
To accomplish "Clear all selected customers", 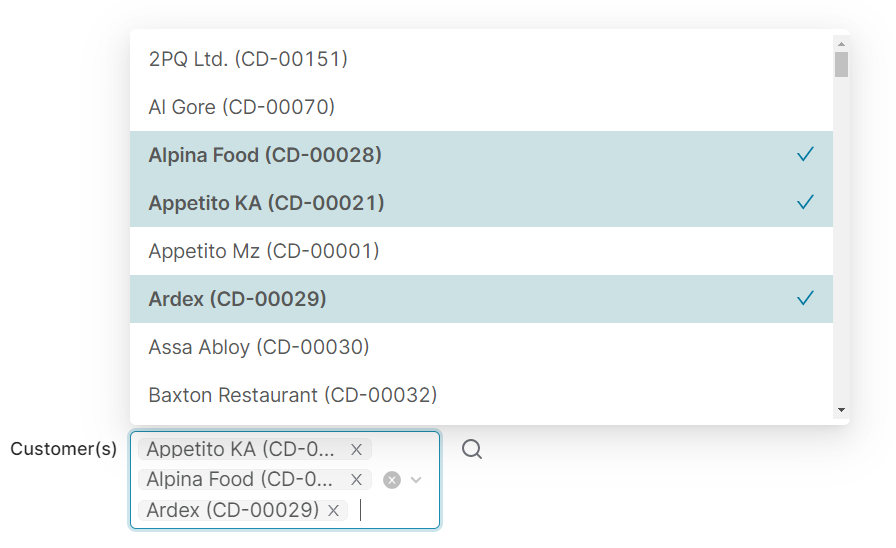I will click(392, 480).
